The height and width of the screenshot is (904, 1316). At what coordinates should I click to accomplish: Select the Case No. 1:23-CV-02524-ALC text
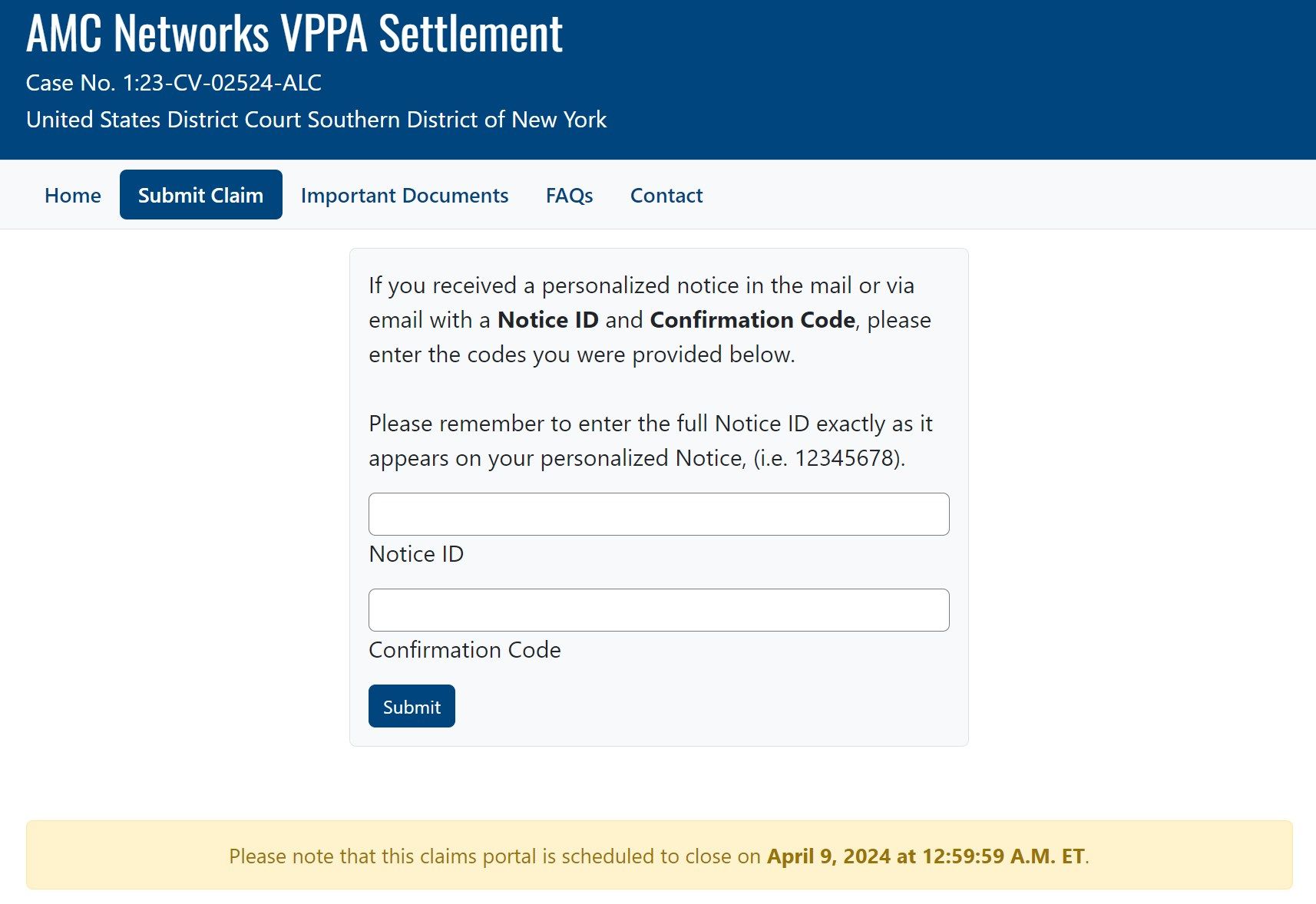174,83
